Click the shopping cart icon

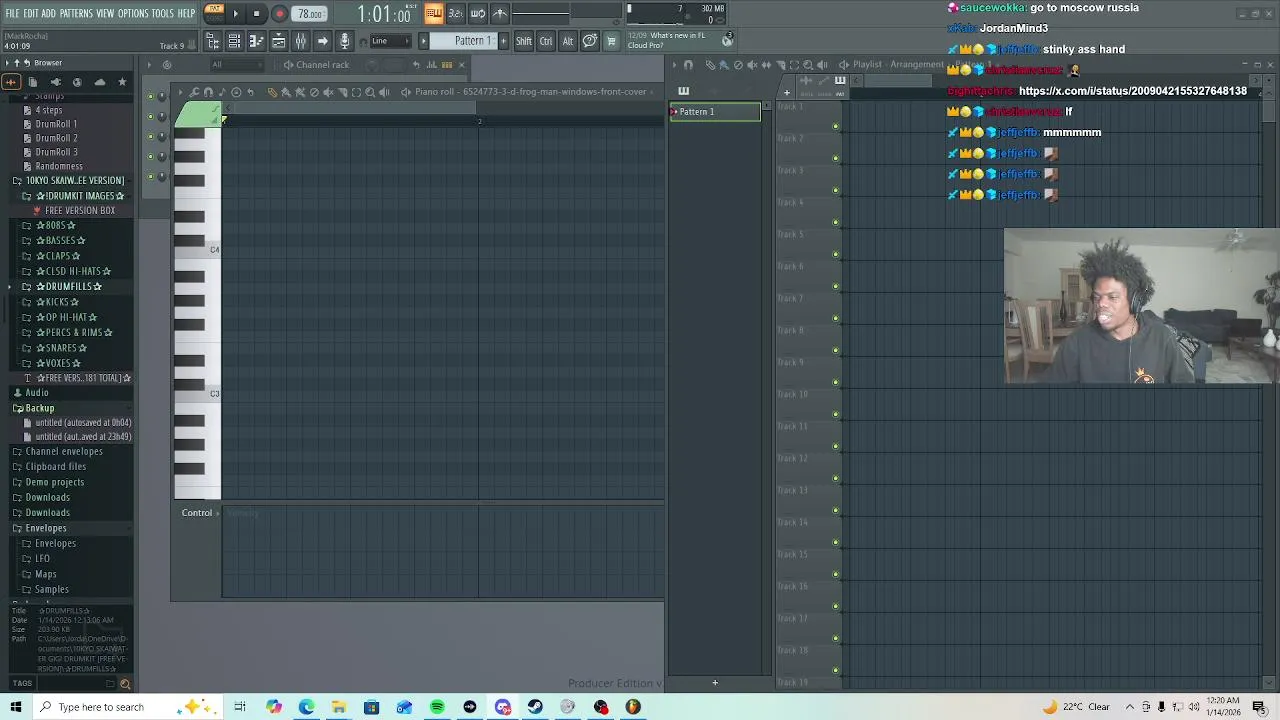coord(611,41)
